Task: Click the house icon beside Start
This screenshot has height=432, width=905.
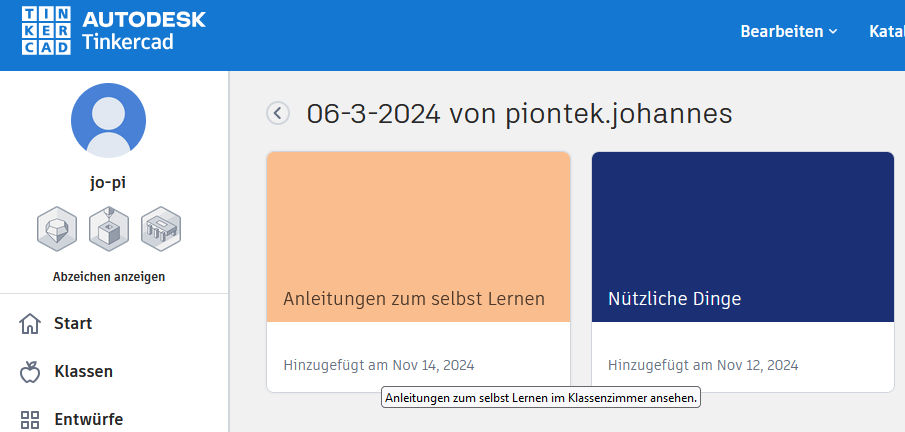Action: (x=31, y=324)
